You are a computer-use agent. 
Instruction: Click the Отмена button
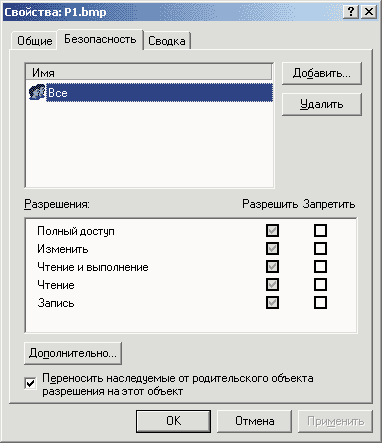coord(255,421)
